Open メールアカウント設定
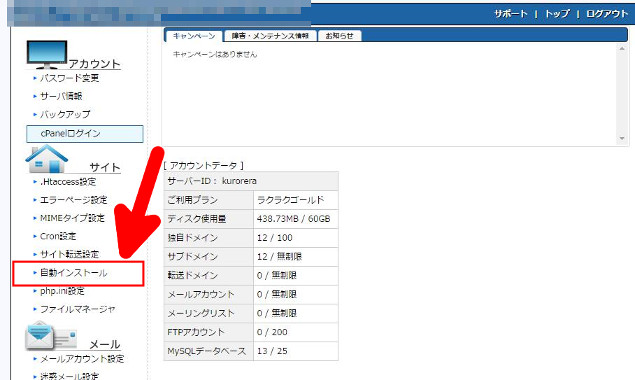Viewport: 635px width, 380px height. pos(82,359)
